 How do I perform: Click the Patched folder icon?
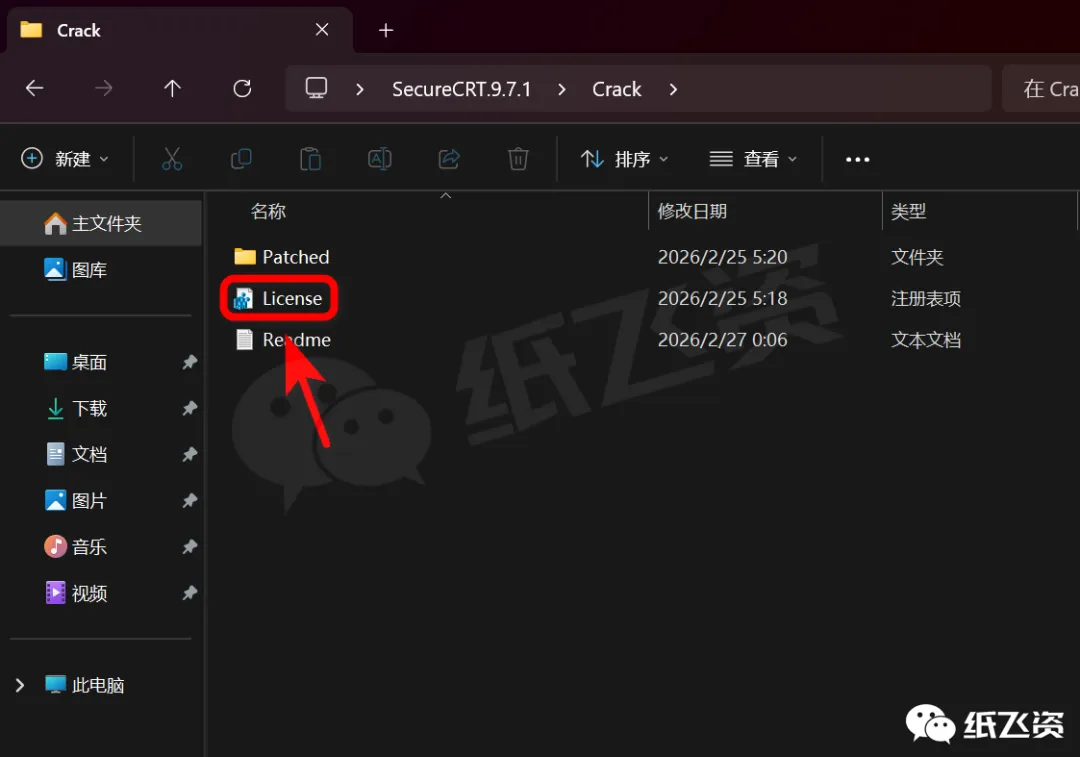click(x=245, y=257)
